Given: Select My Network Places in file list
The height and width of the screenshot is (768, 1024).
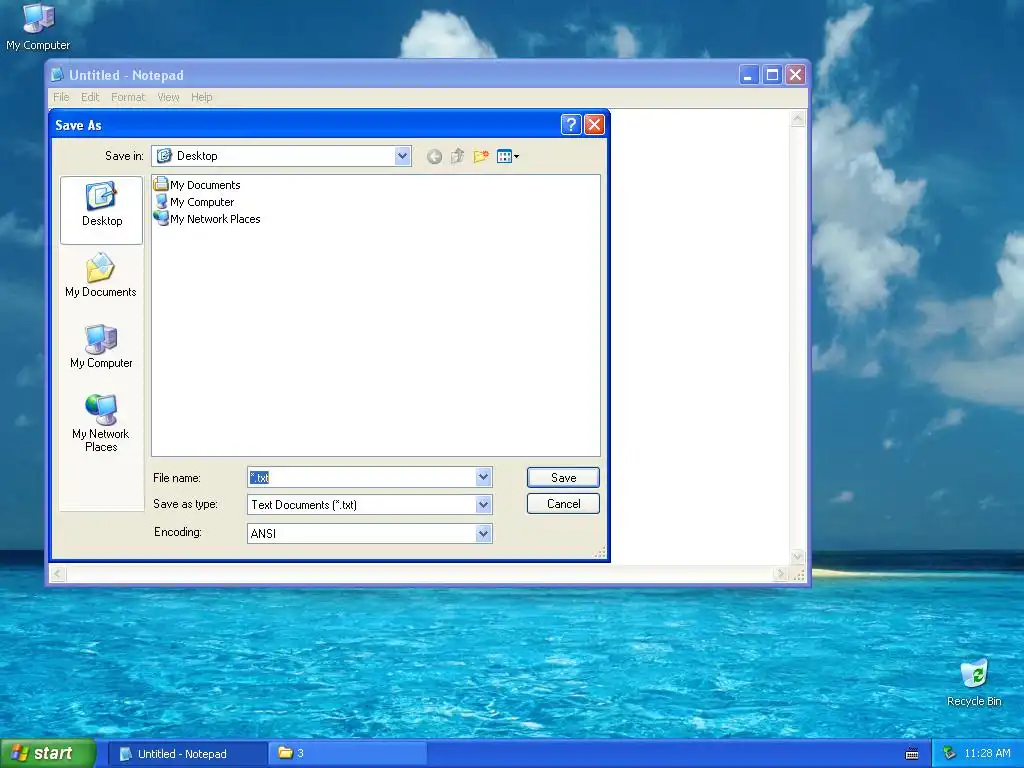Looking at the screenshot, I should click(207, 219).
